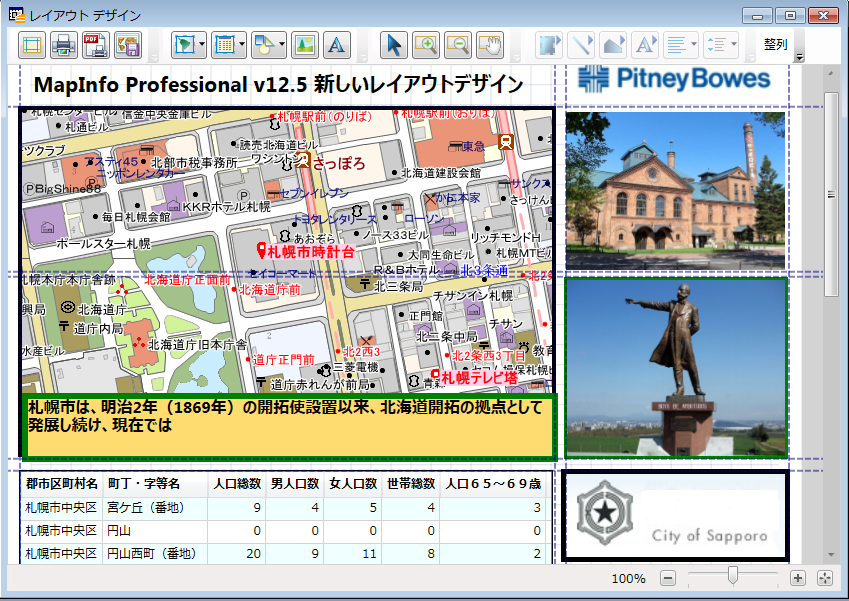Viewport: 849px width, 601px height.
Task: Click the 人口６５～６９歳 column header
Action: click(x=493, y=484)
